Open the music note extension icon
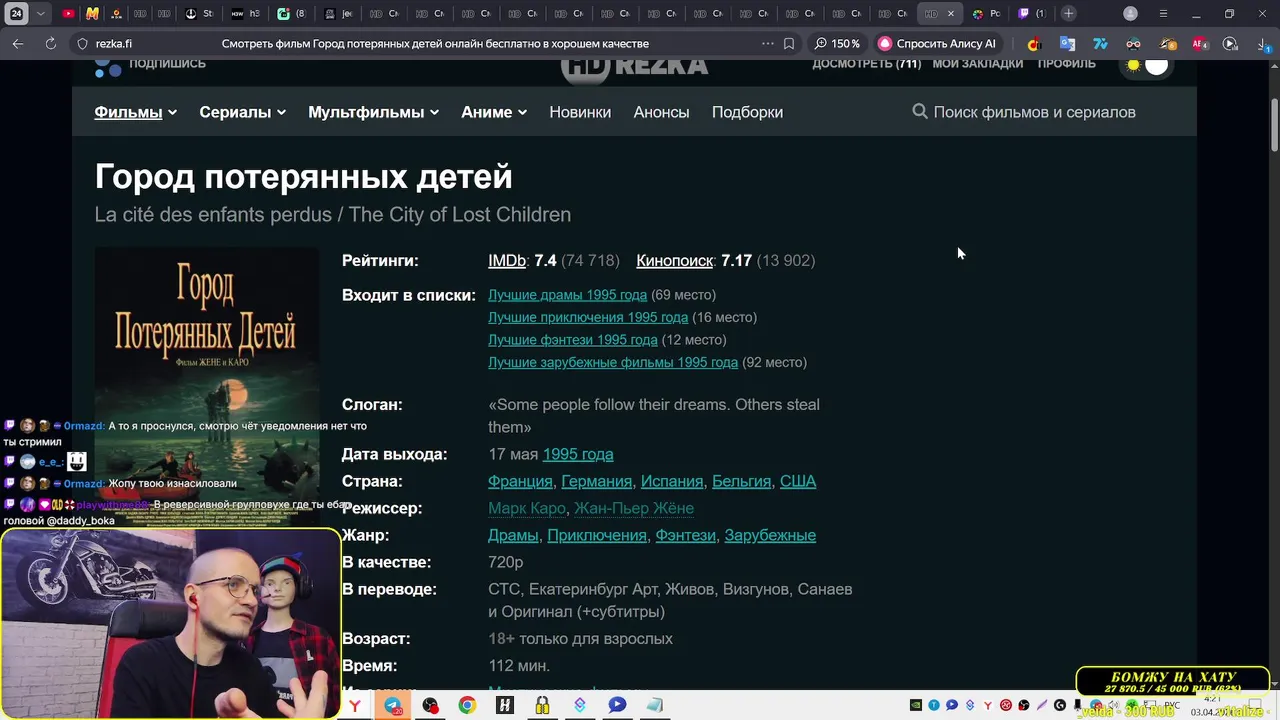Viewport: 1280px width, 720px height. point(1034,44)
